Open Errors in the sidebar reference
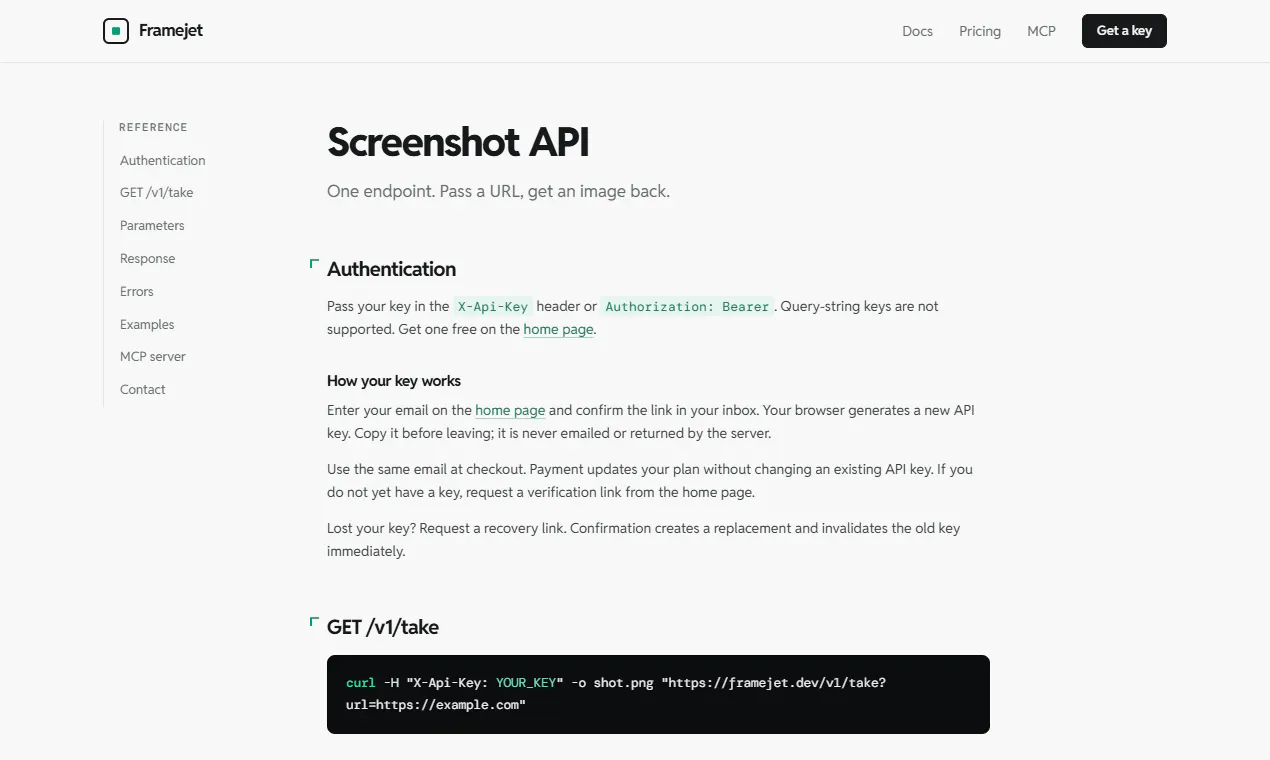Viewport: 1270px width, 760px height. 137,291
